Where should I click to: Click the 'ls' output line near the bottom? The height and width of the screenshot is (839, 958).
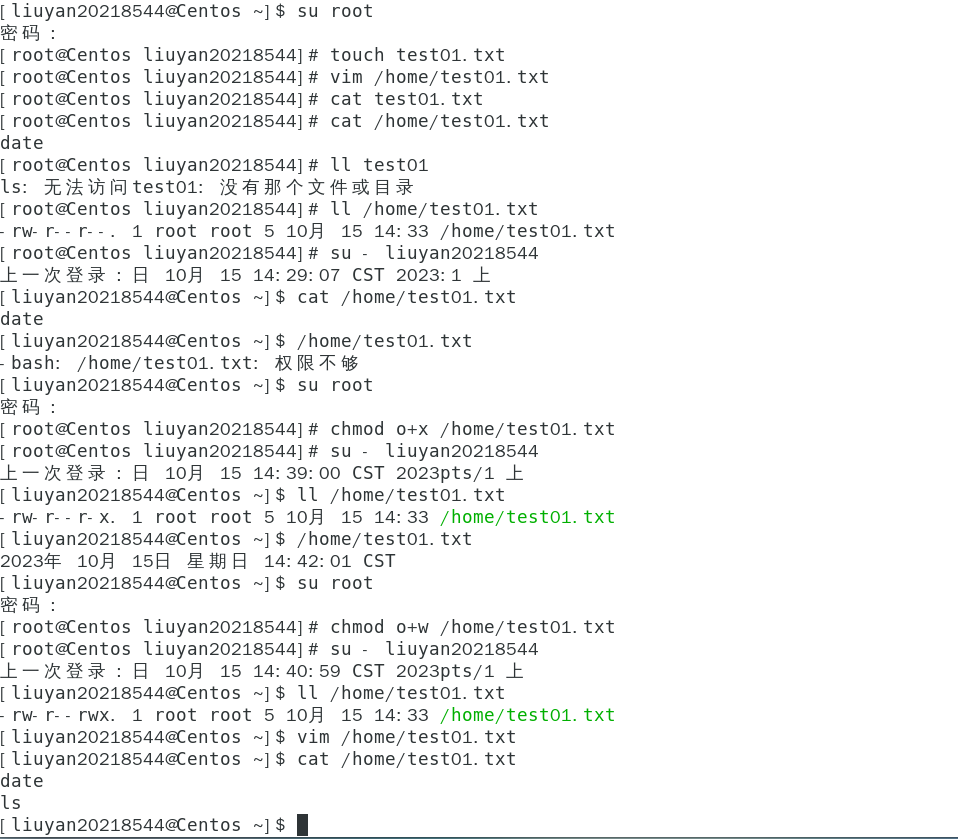coord(10,803)
